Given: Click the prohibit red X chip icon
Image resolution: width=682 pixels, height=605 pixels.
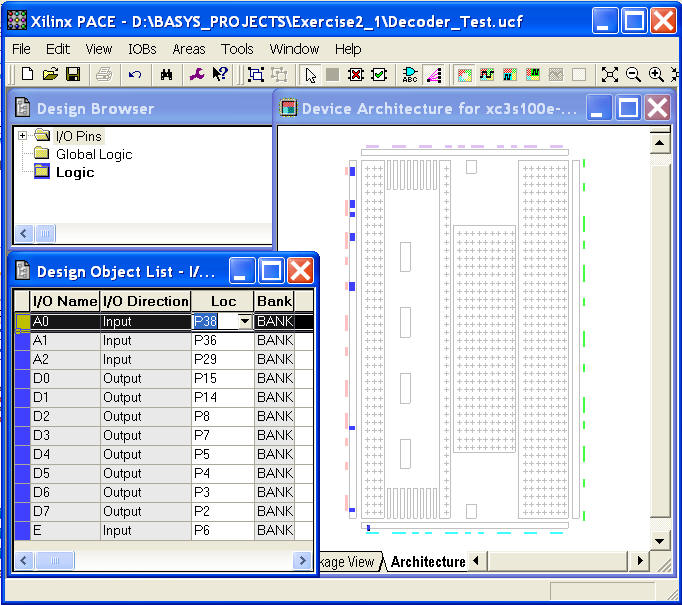Looking at the screenshot, I should [356, 74].
